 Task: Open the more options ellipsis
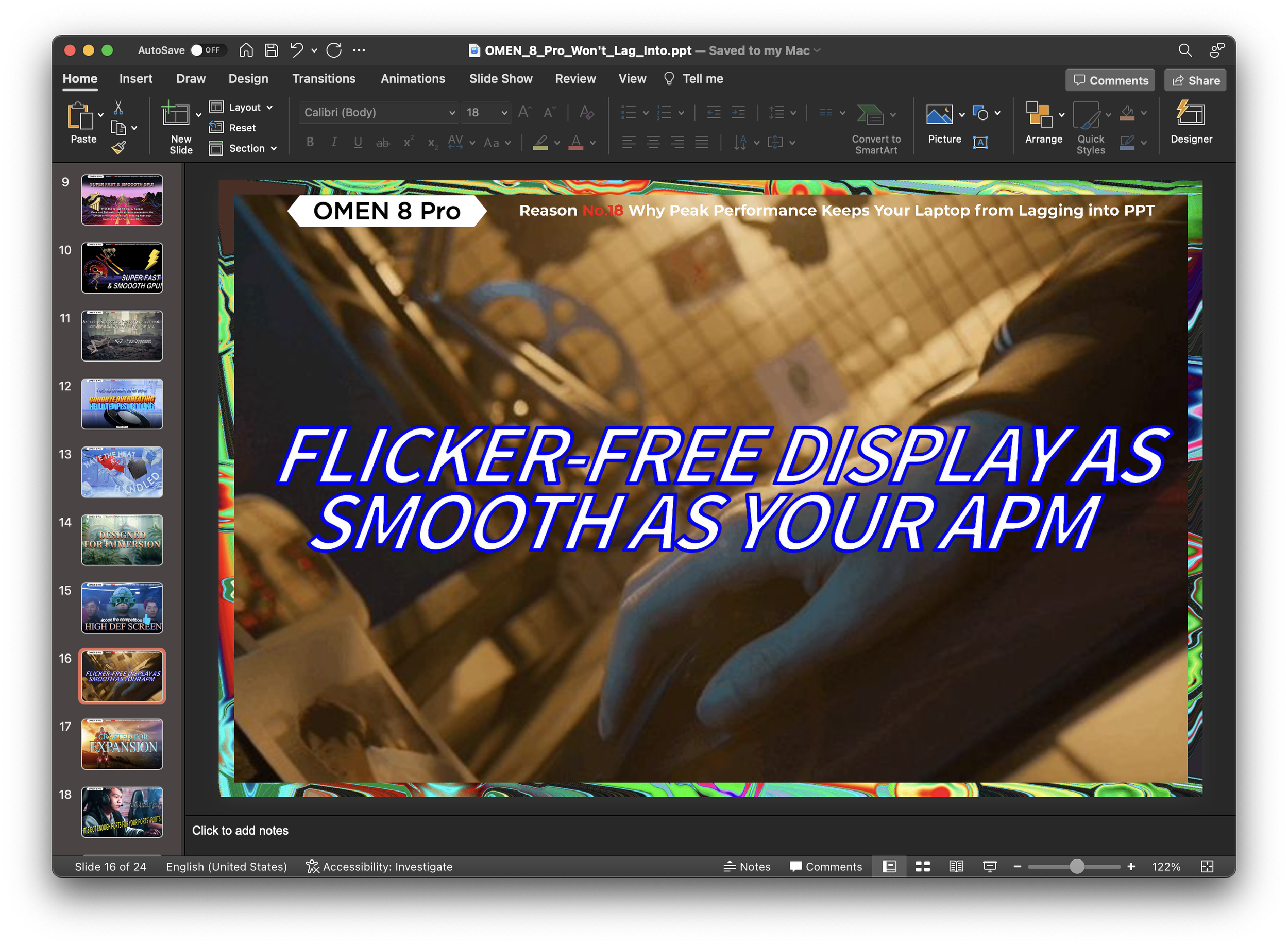[x=359, y=50]
